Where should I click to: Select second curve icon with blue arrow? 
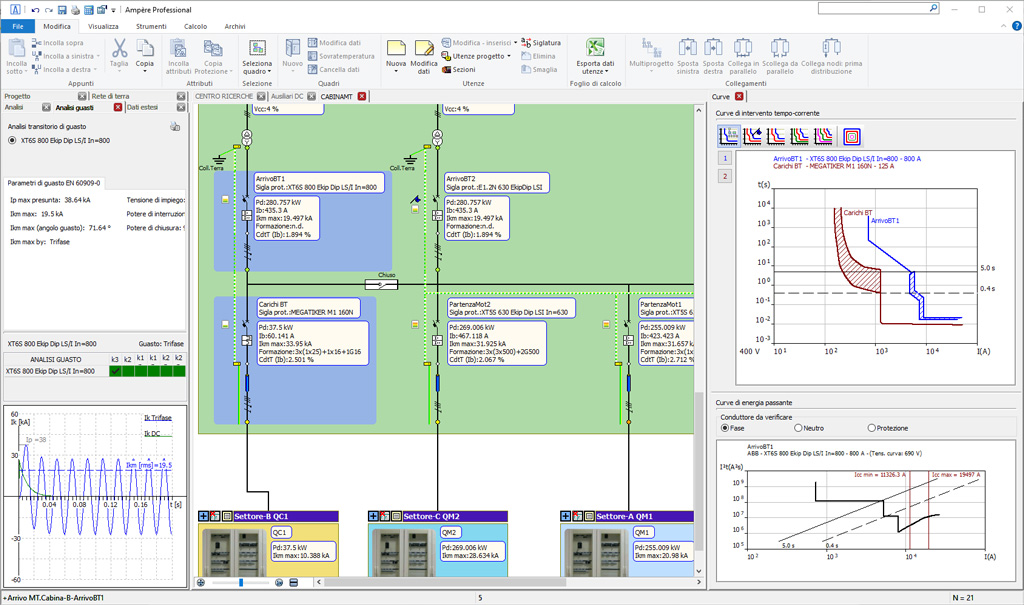(x=752, y=136)
